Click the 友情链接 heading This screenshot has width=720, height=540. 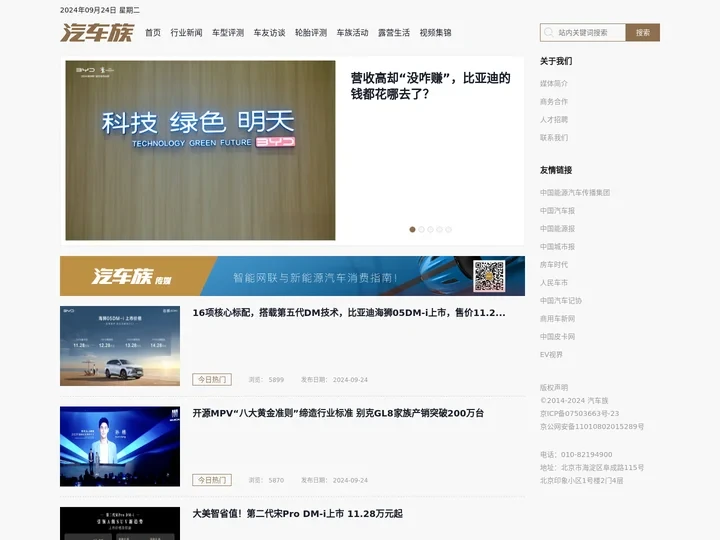(556, 170)
